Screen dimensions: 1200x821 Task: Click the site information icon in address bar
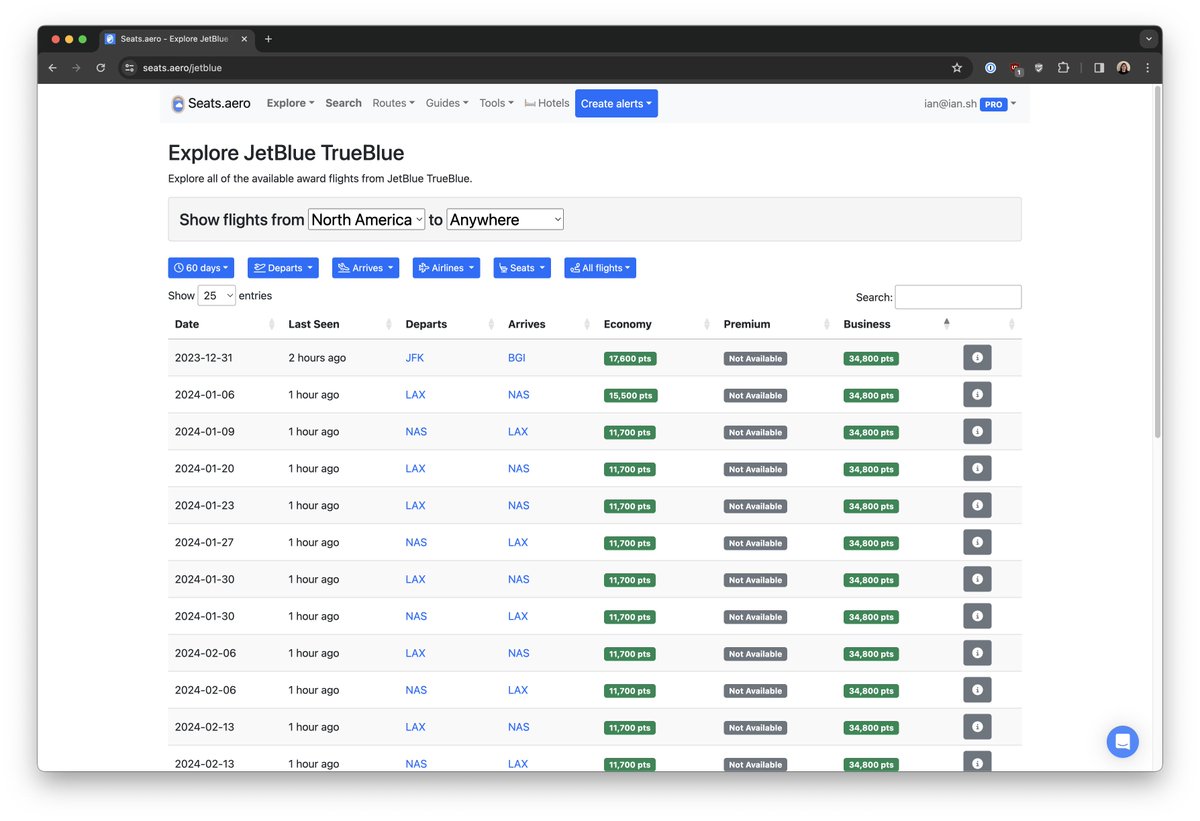(x=129, y=68)
